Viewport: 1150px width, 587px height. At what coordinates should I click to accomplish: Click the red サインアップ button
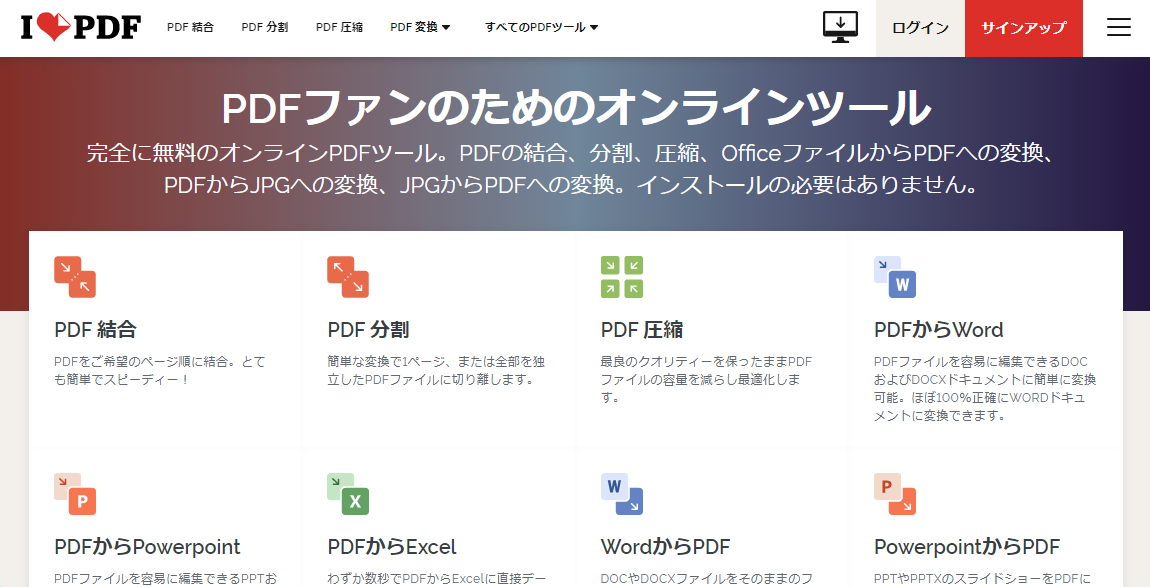pyautogui.click(x=1024, y=28)
